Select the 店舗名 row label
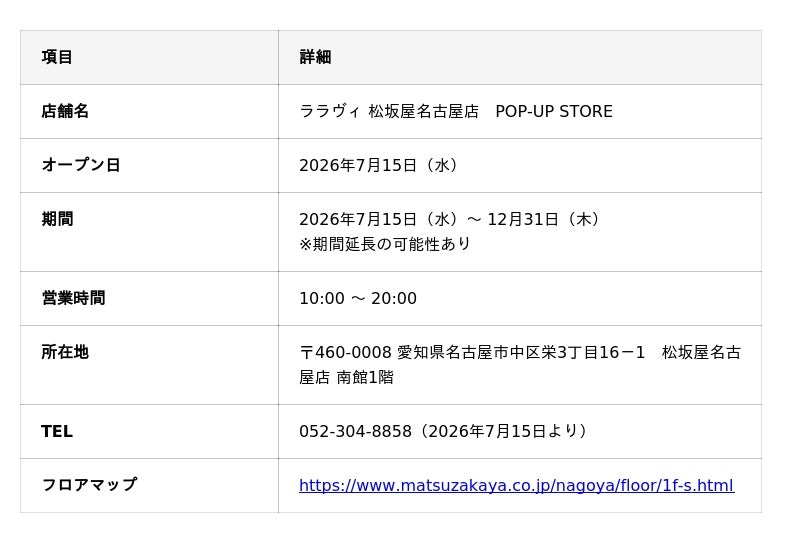 pos(65,111)
